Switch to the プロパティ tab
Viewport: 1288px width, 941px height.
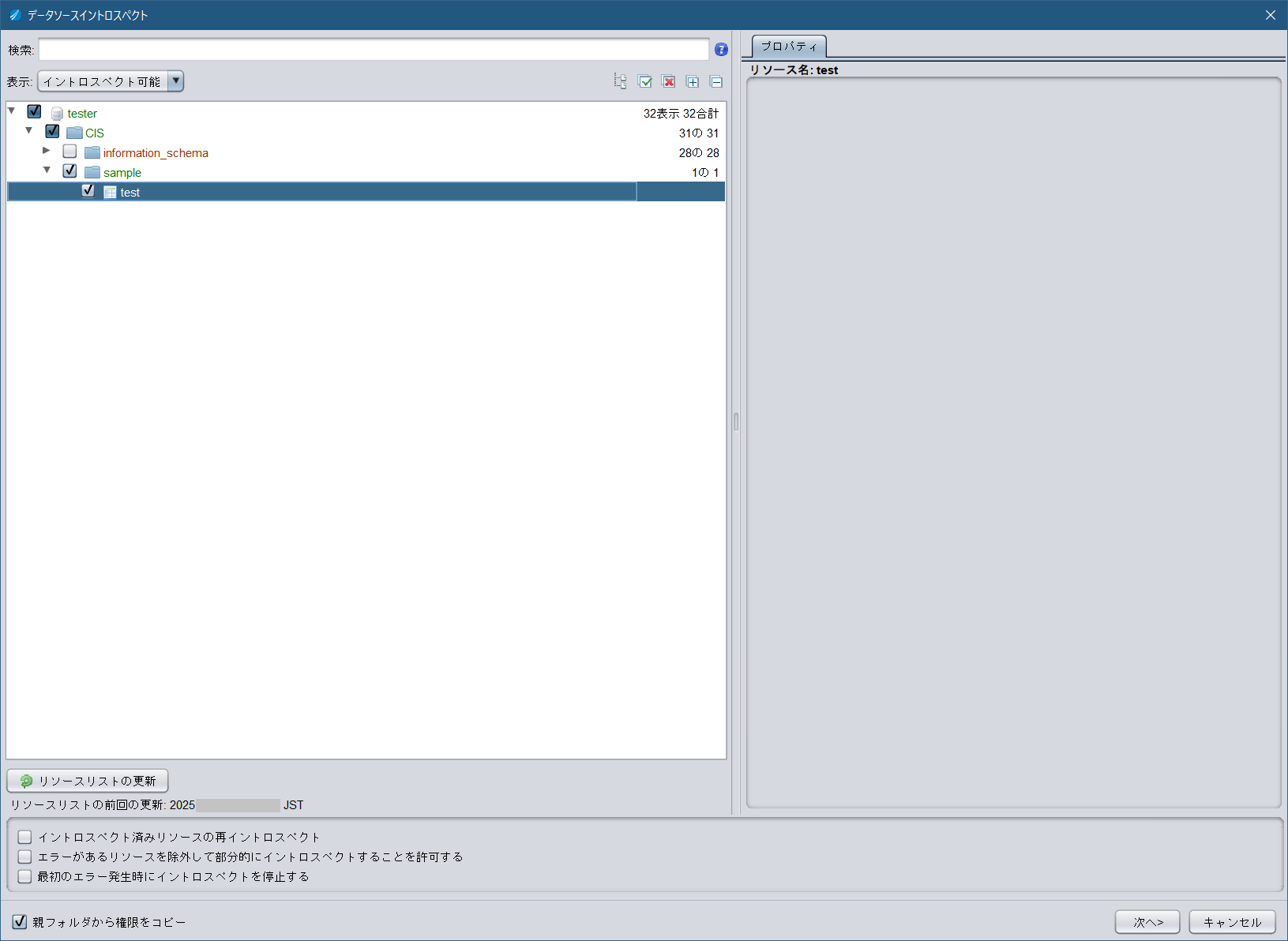coord(789,47)
